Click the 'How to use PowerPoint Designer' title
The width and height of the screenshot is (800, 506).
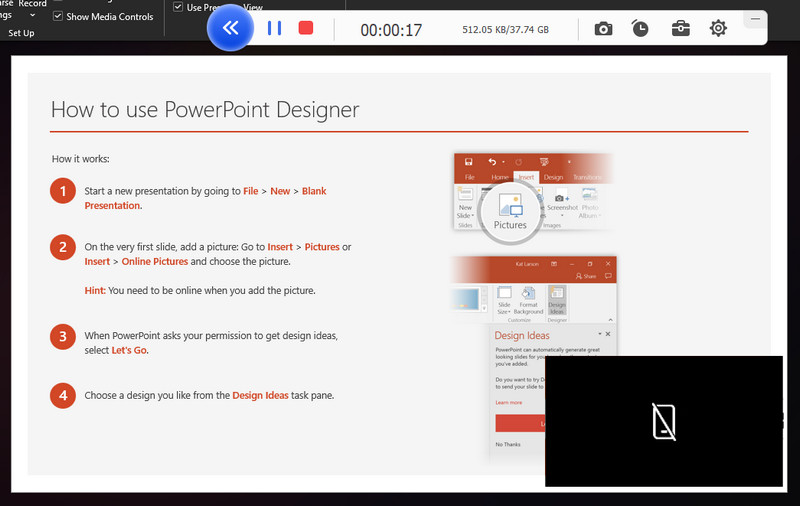[x=205, y=110]
